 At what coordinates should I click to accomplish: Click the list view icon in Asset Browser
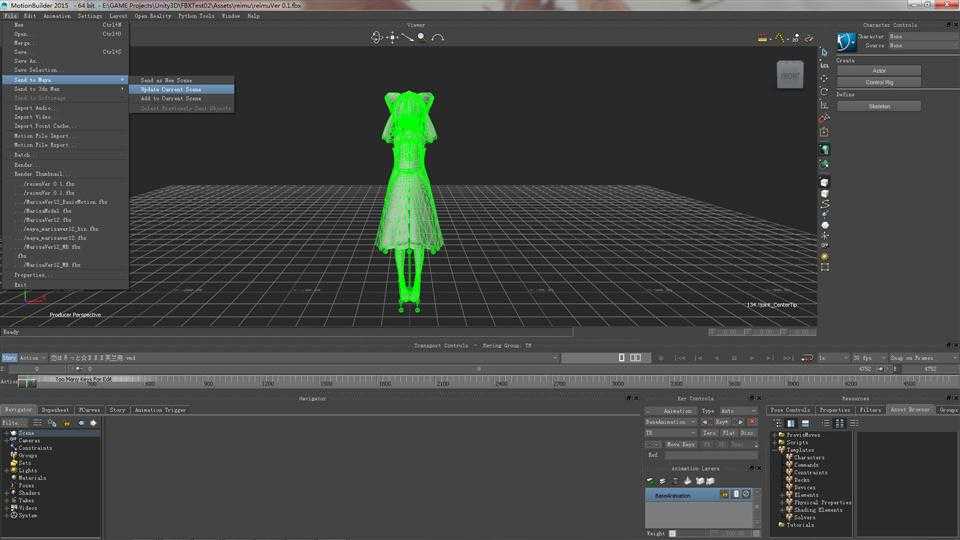click(x=826, y=423)
